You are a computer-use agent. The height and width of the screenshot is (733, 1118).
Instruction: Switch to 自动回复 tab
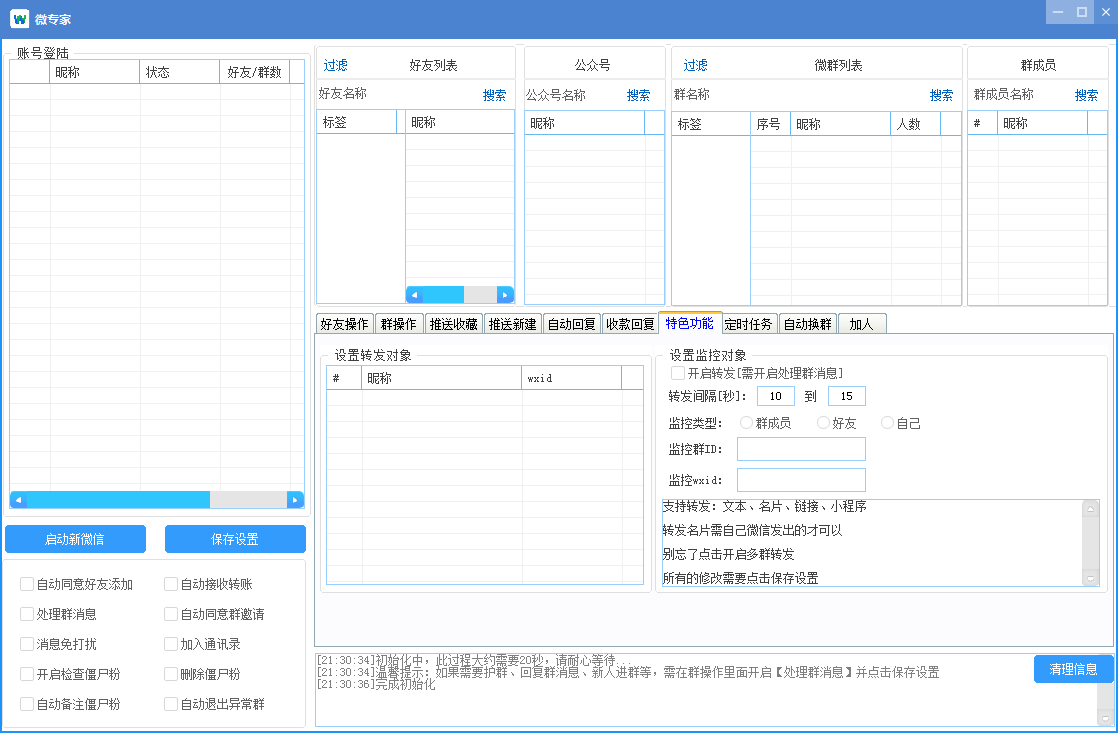click(571, 324)
